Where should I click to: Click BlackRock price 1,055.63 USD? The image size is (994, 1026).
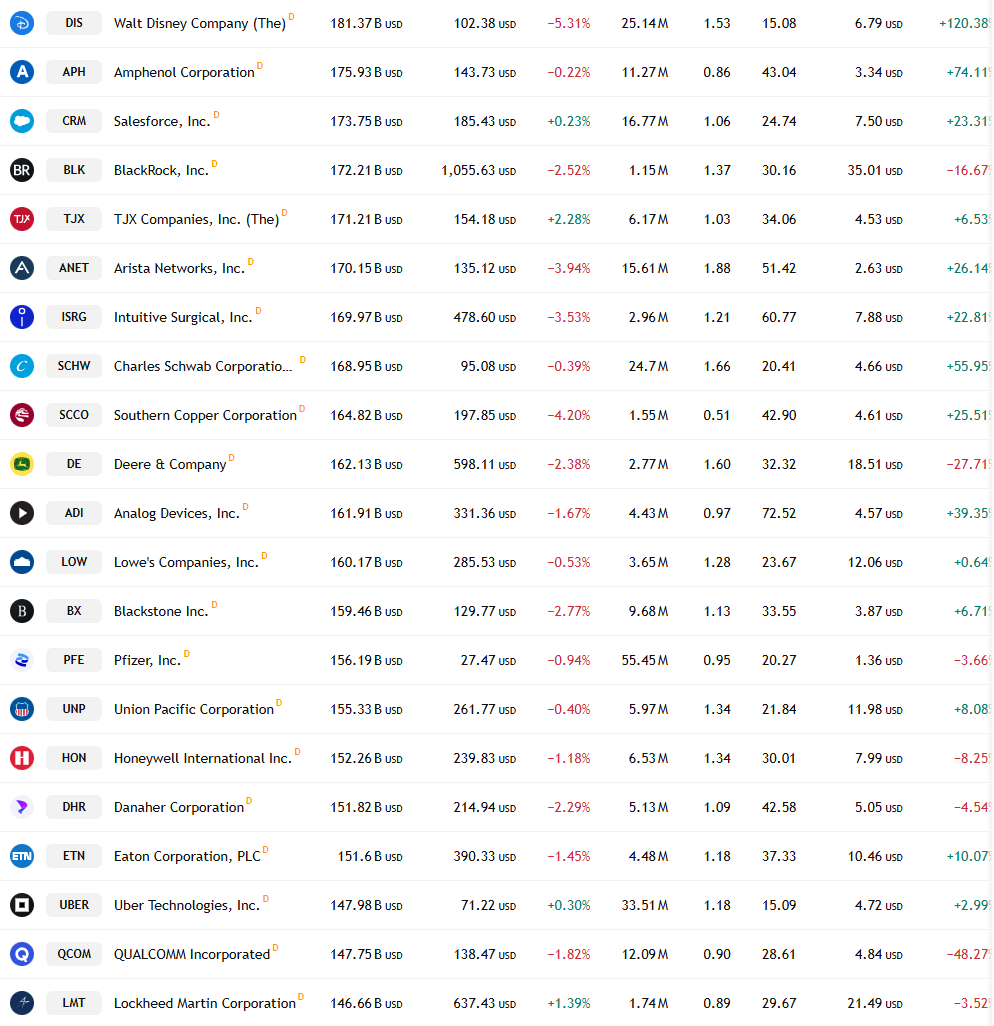pyautogui.click(x=478, y=171)
